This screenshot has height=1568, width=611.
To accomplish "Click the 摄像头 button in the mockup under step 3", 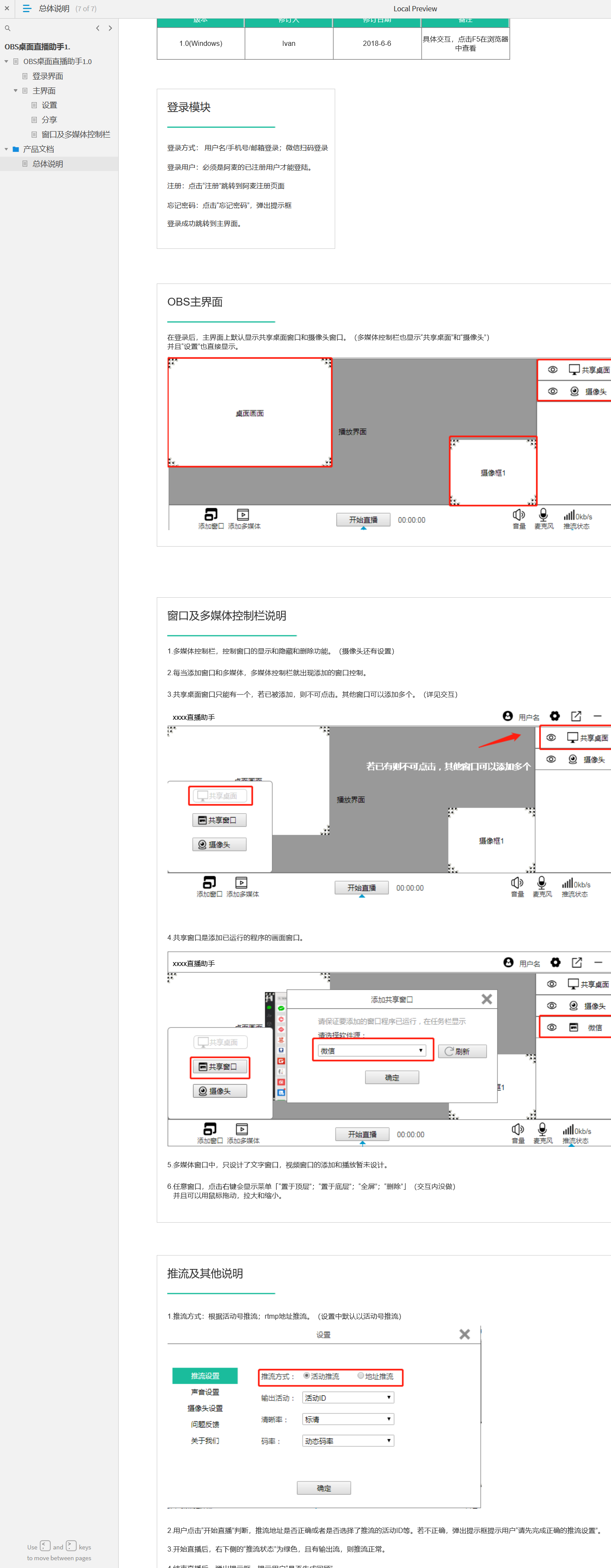I will click(x=219, y=844).
